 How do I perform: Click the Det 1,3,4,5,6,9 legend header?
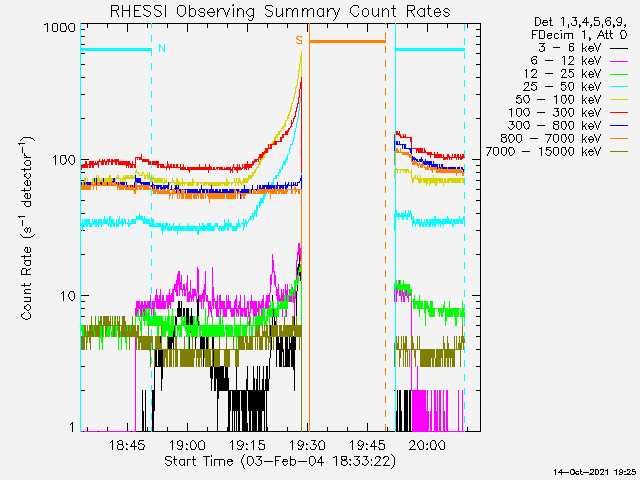click(x=580, y=22)
